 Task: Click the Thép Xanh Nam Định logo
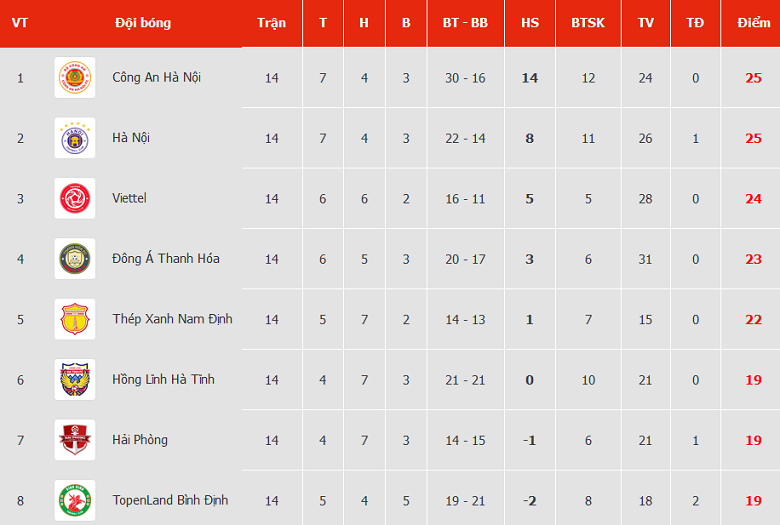(x=75, y=320)
